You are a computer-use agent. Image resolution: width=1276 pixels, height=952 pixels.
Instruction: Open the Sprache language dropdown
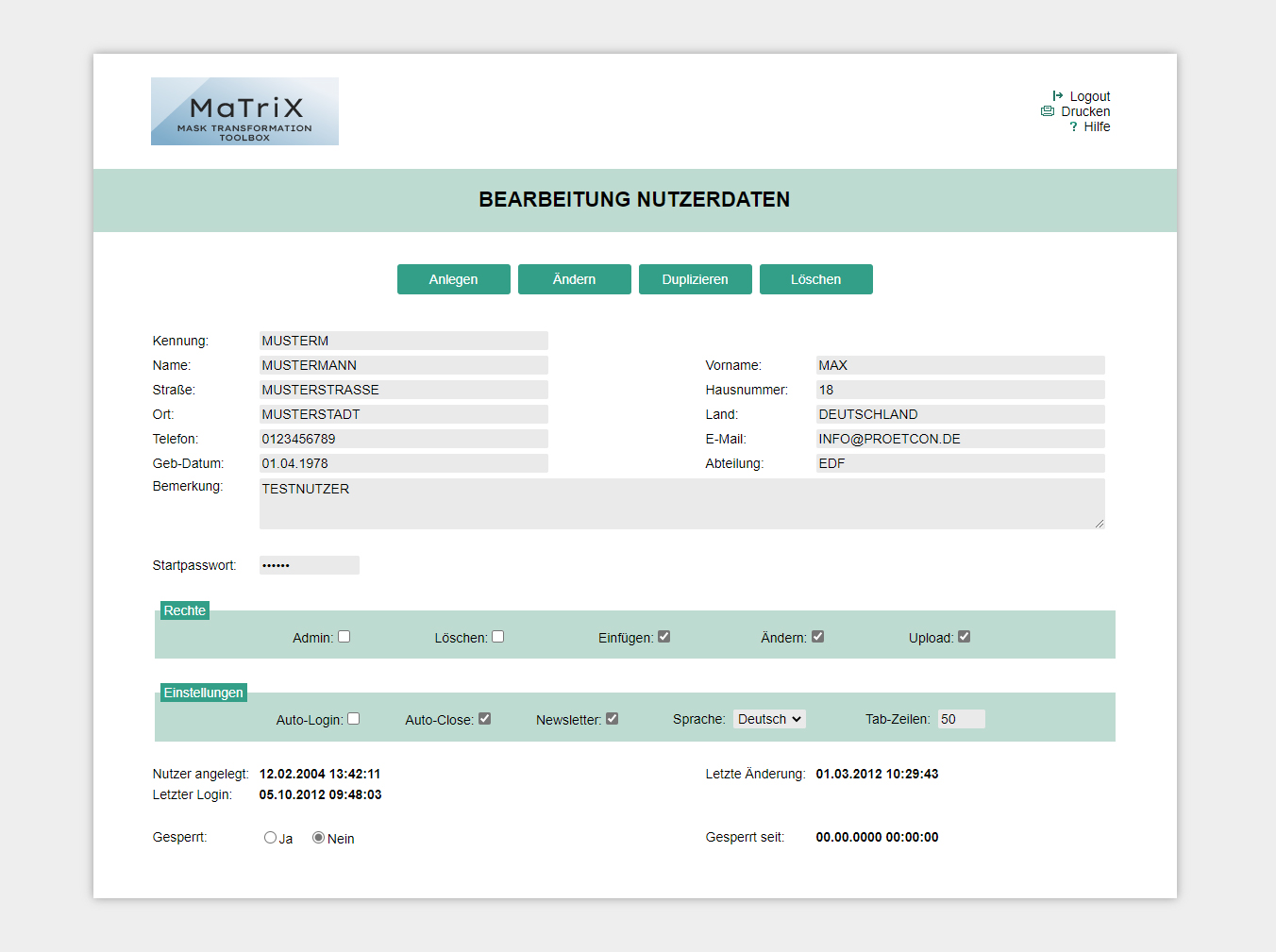point(769,719)
